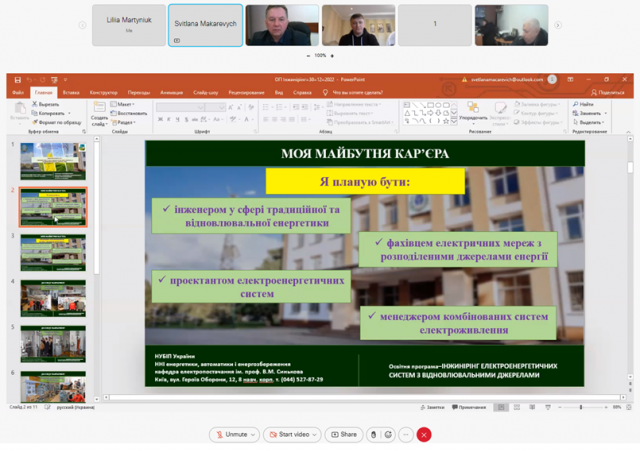Click the Unmute button in Webex
640x452 pixels.
(x=234, y=434)
